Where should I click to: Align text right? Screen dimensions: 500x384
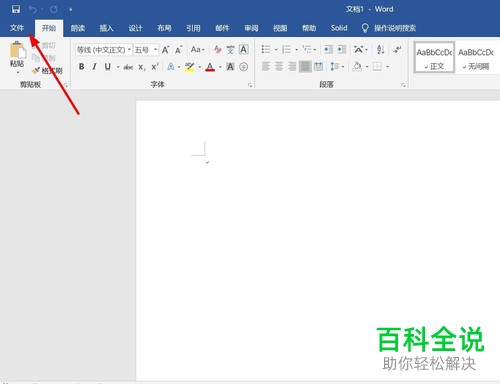[292, 67]
